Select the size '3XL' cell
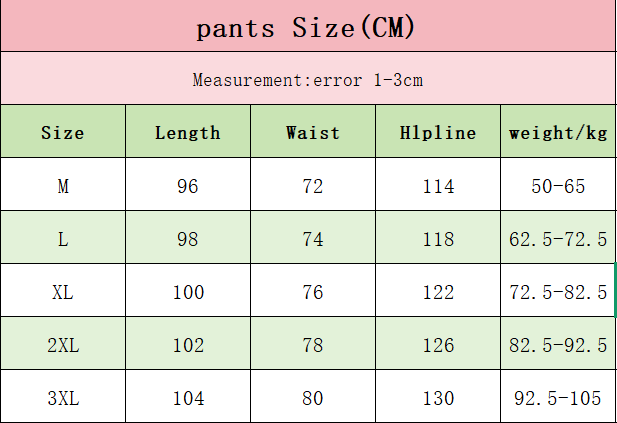 click(63, 397)
